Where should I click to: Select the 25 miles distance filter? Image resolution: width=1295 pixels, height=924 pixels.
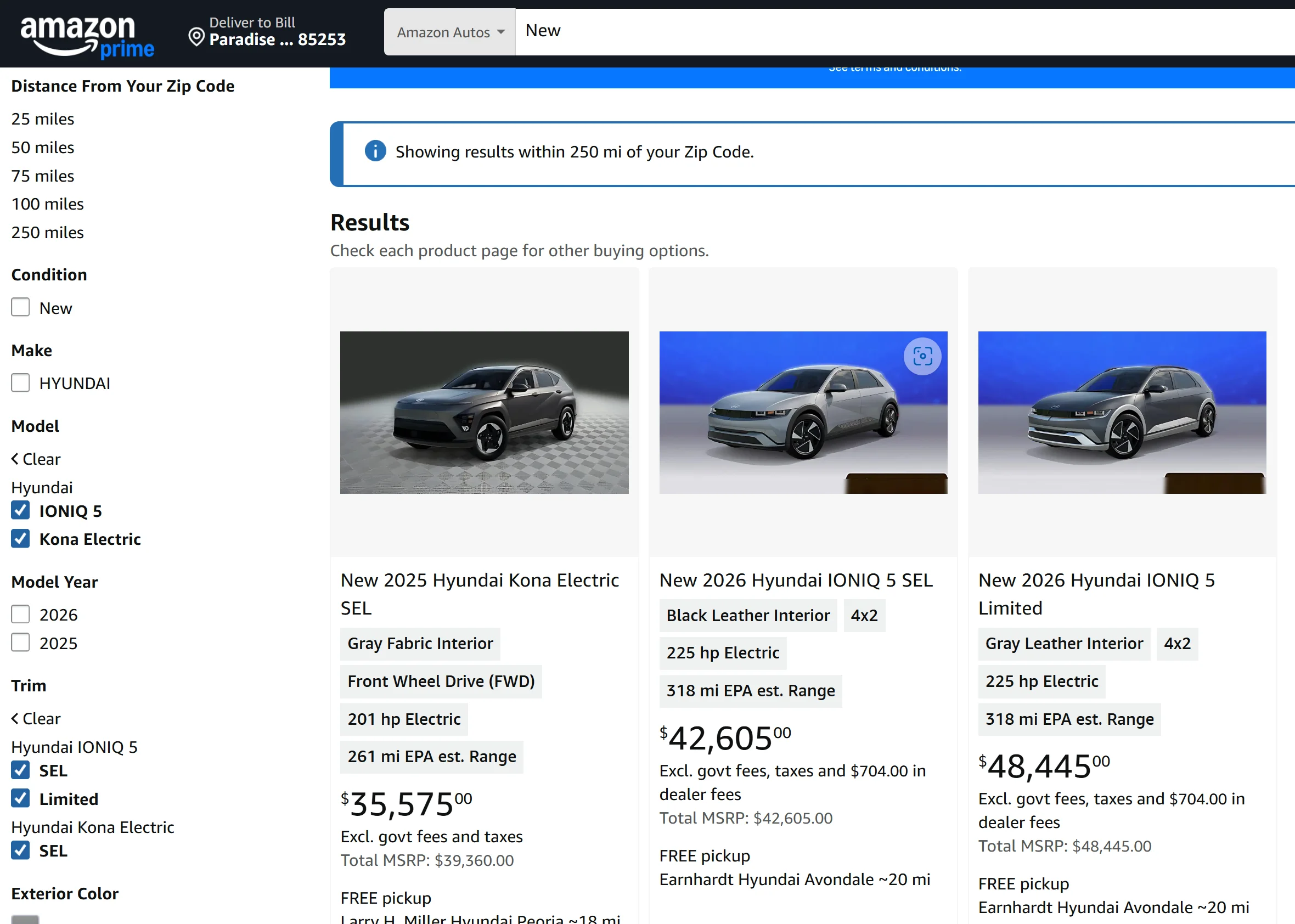coord(43,119)
